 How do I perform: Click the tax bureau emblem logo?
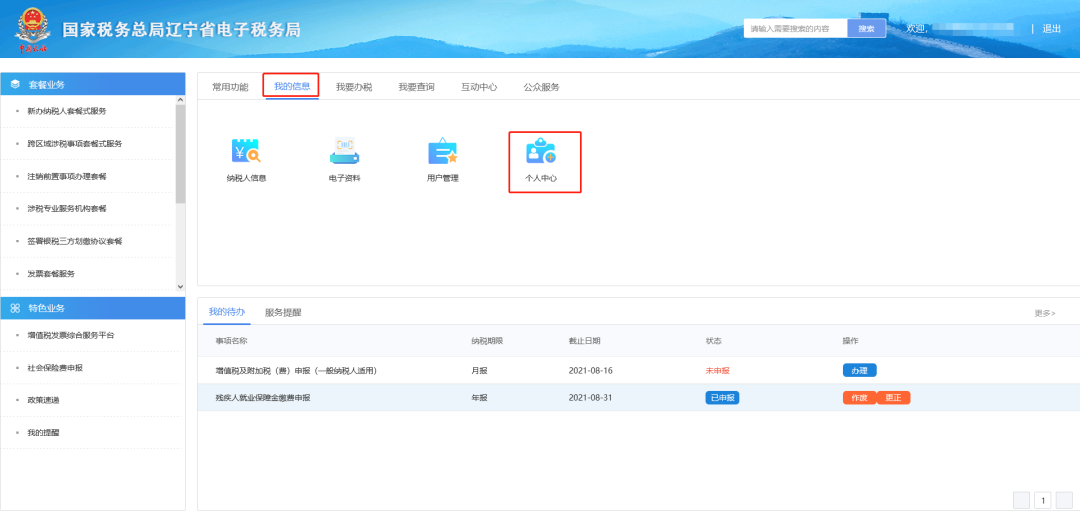[31, 29]
